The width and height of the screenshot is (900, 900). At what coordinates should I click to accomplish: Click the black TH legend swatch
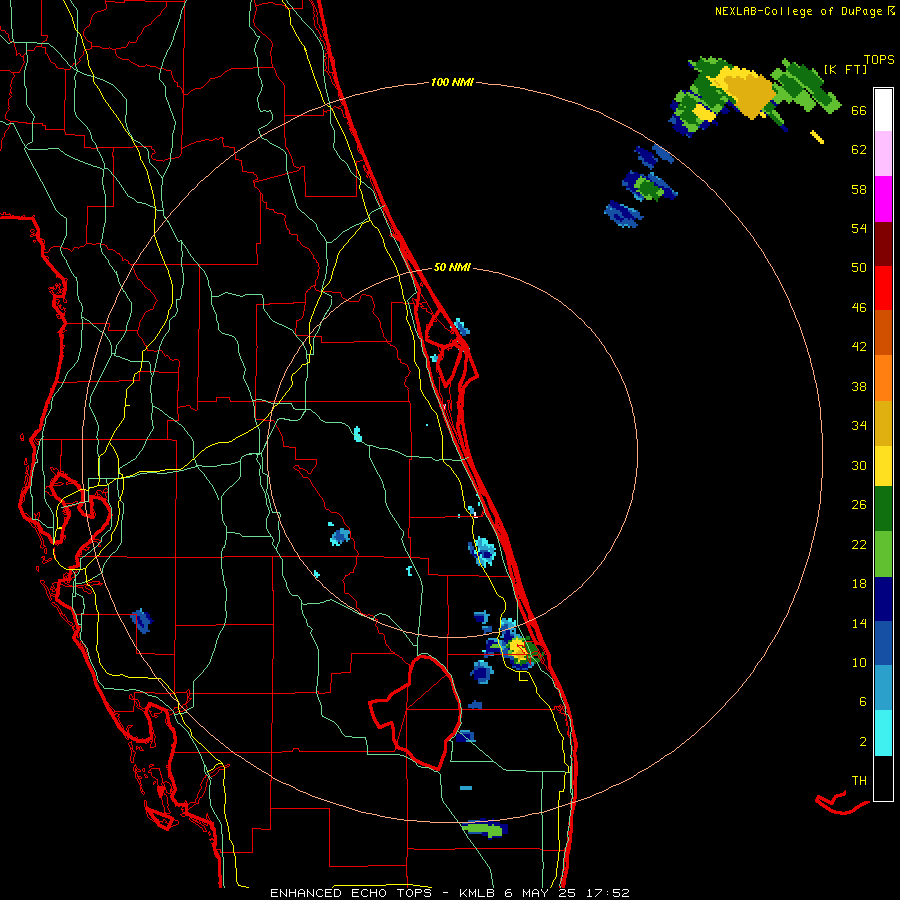click(883, 778)
